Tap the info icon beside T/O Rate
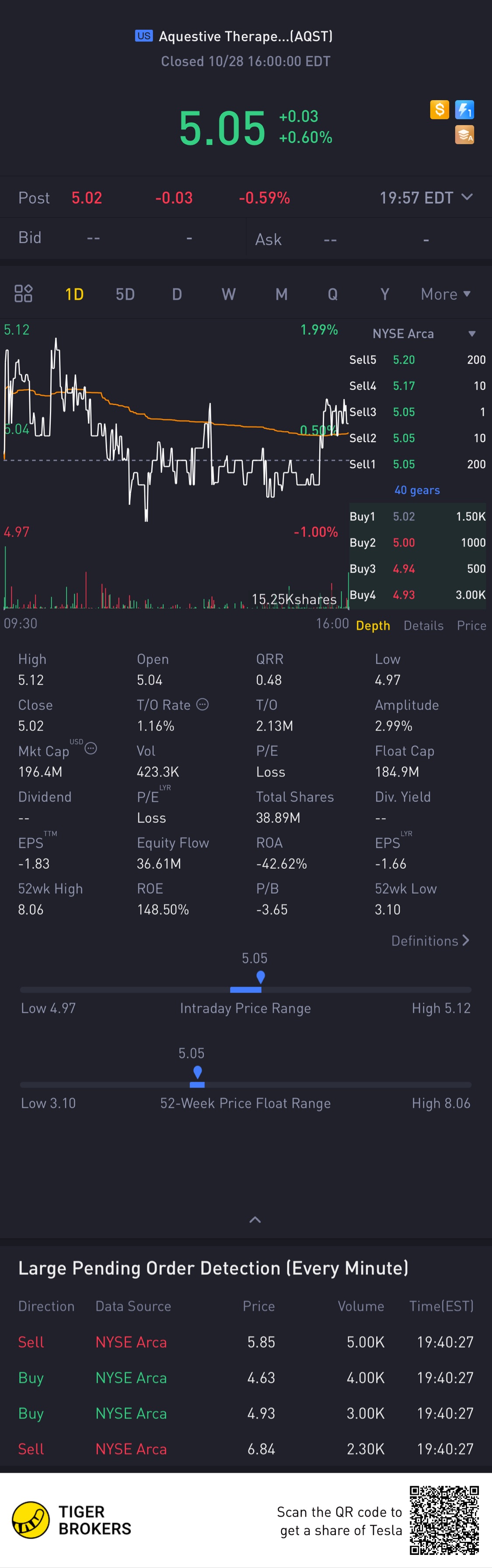Viewport: 492px width, 1568px height. (203, 704)
